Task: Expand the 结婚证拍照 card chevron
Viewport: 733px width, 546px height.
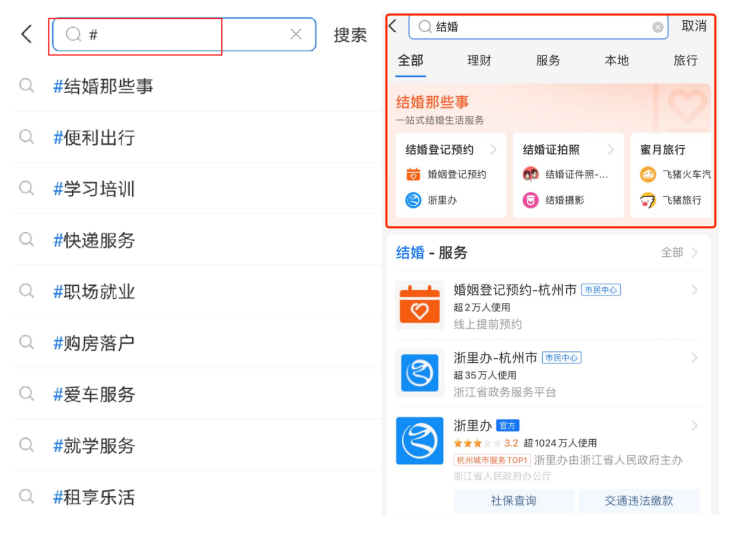Action: pos(611,150)
